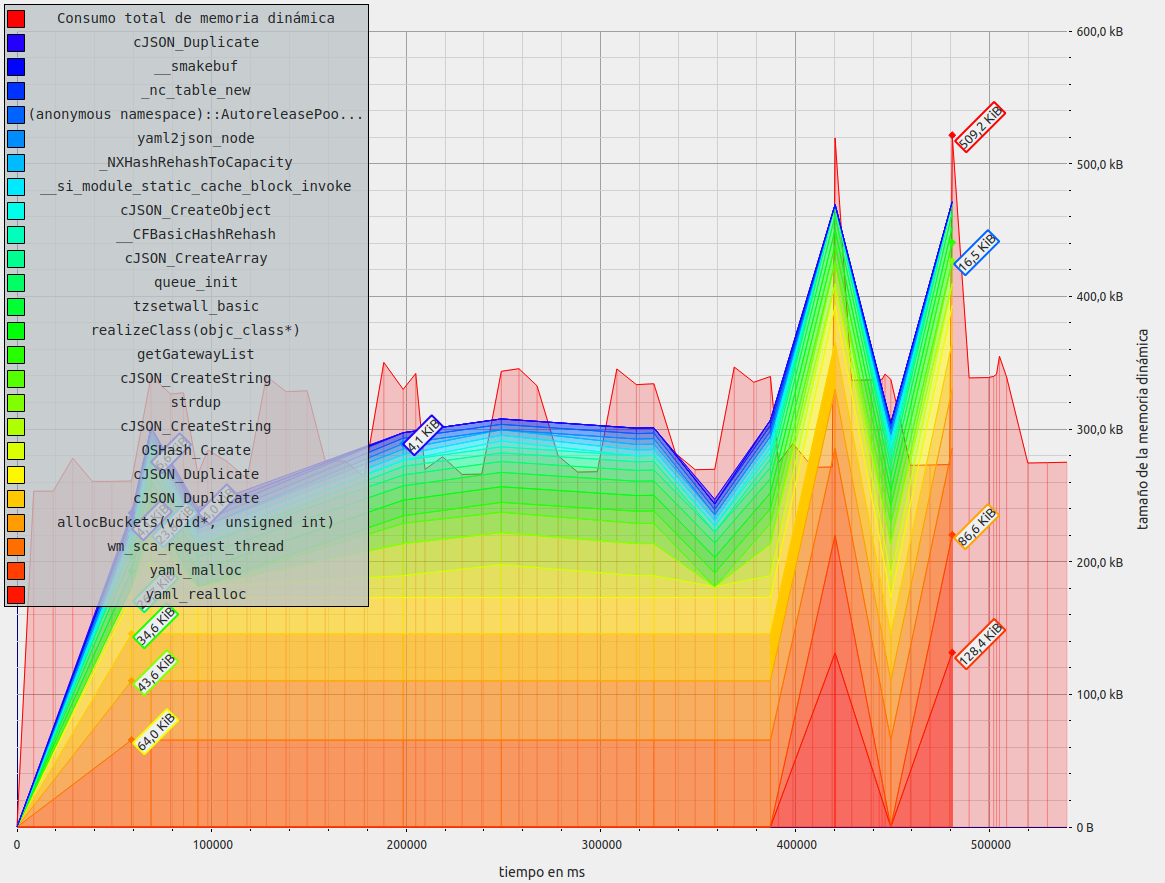1165x883 pixels.
Task: Select the strdup entry in the legend
Action: click(x=15, y=402)
